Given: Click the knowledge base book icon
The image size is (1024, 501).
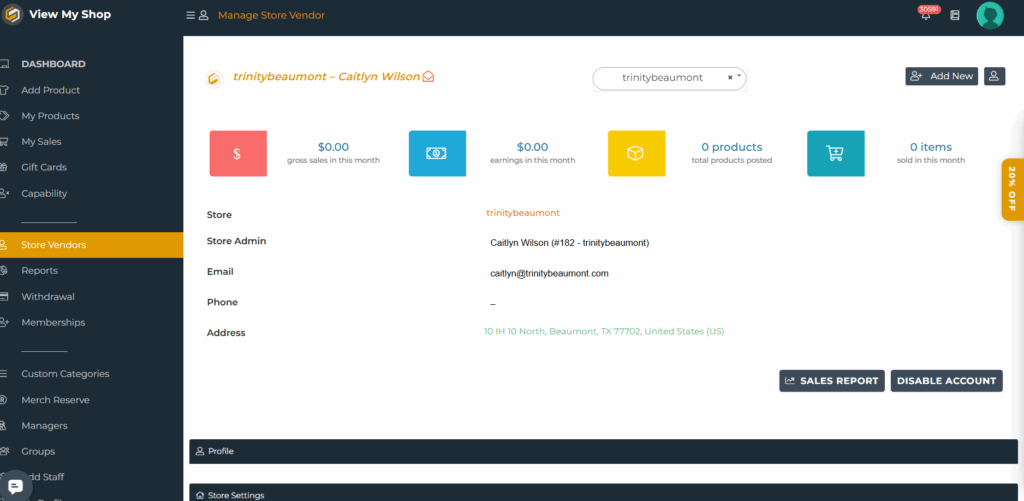Looking at the screenshot, I should 955,16.
